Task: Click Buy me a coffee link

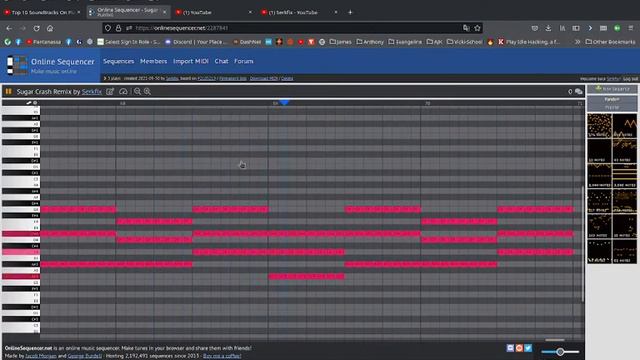Action: point(222,356)
